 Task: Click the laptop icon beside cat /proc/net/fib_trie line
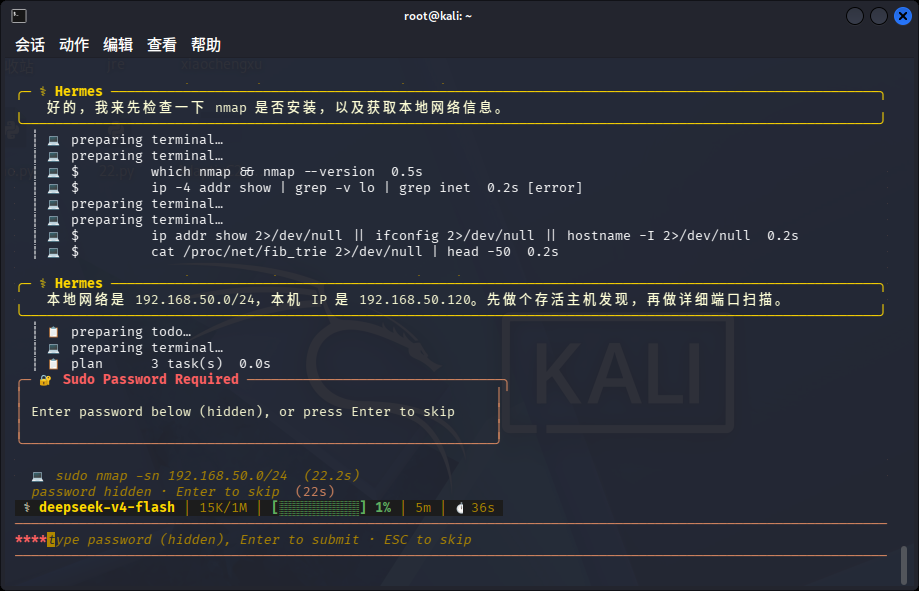coord(53,252)
